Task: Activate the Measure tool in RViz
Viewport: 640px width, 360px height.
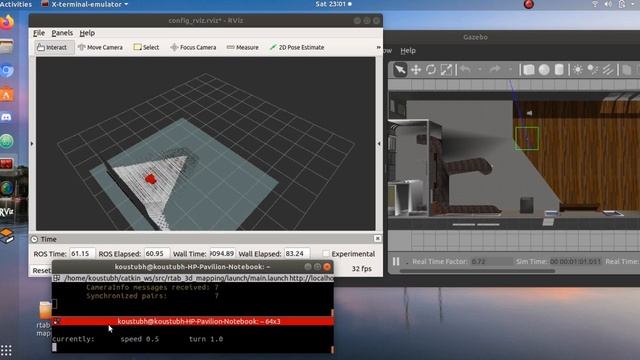Action: coord(242,47)
